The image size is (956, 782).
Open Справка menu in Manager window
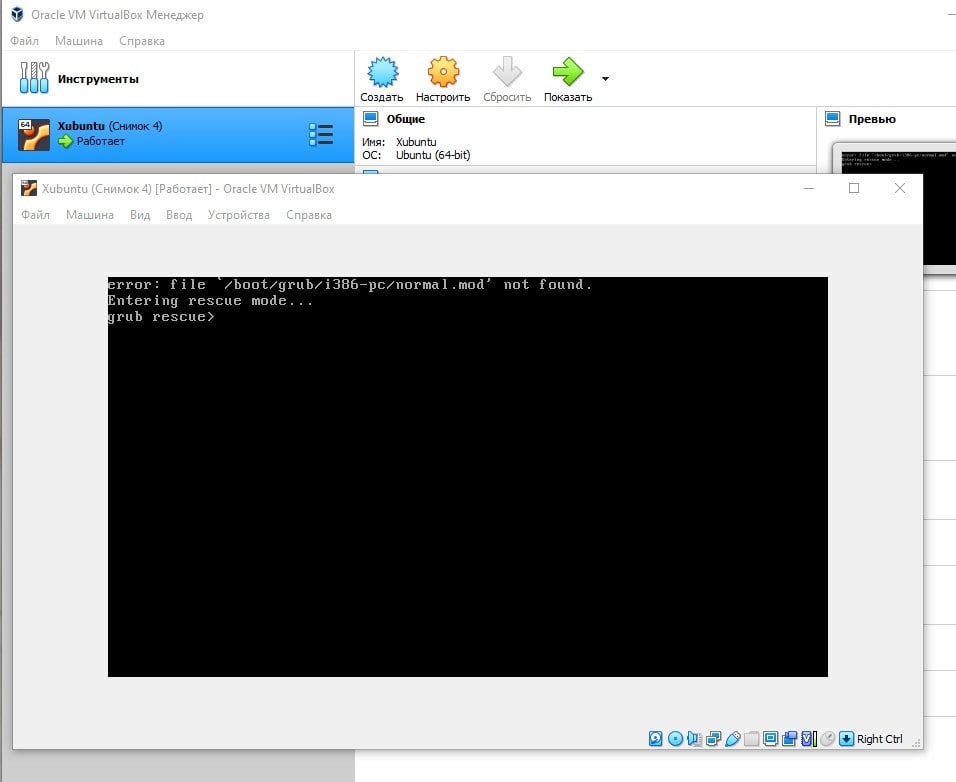click(x=141, y=41)
